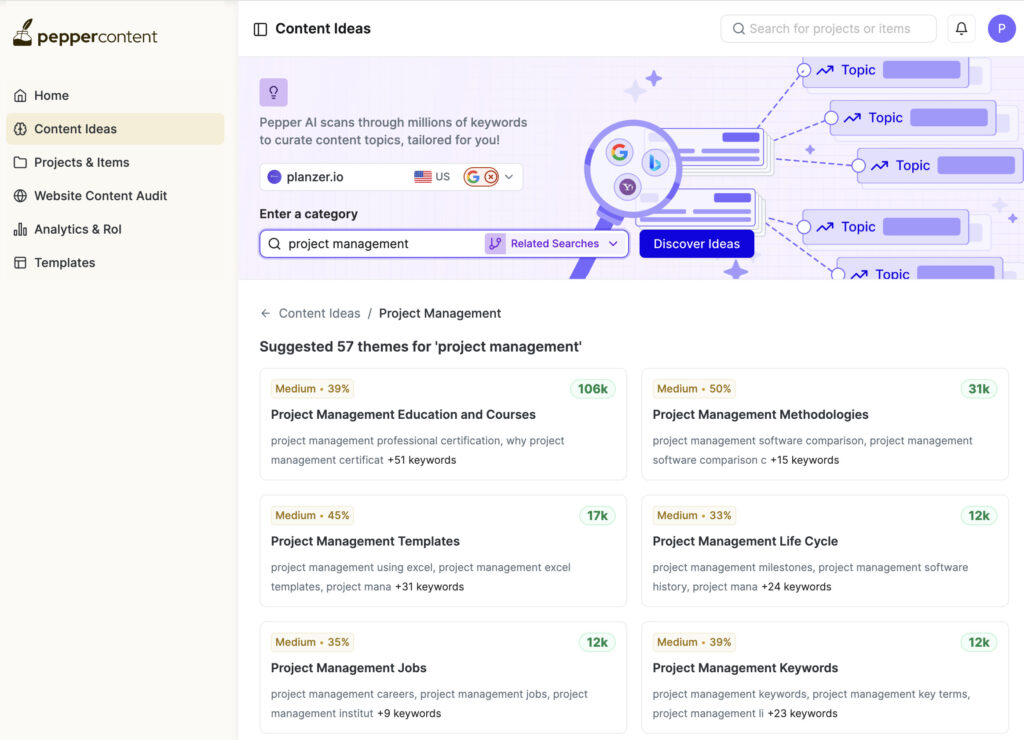This screenshot has width=1024, height=740.
Task: Open the user profile avatar
Action: pyautogui.click(x=1001, y=29)
